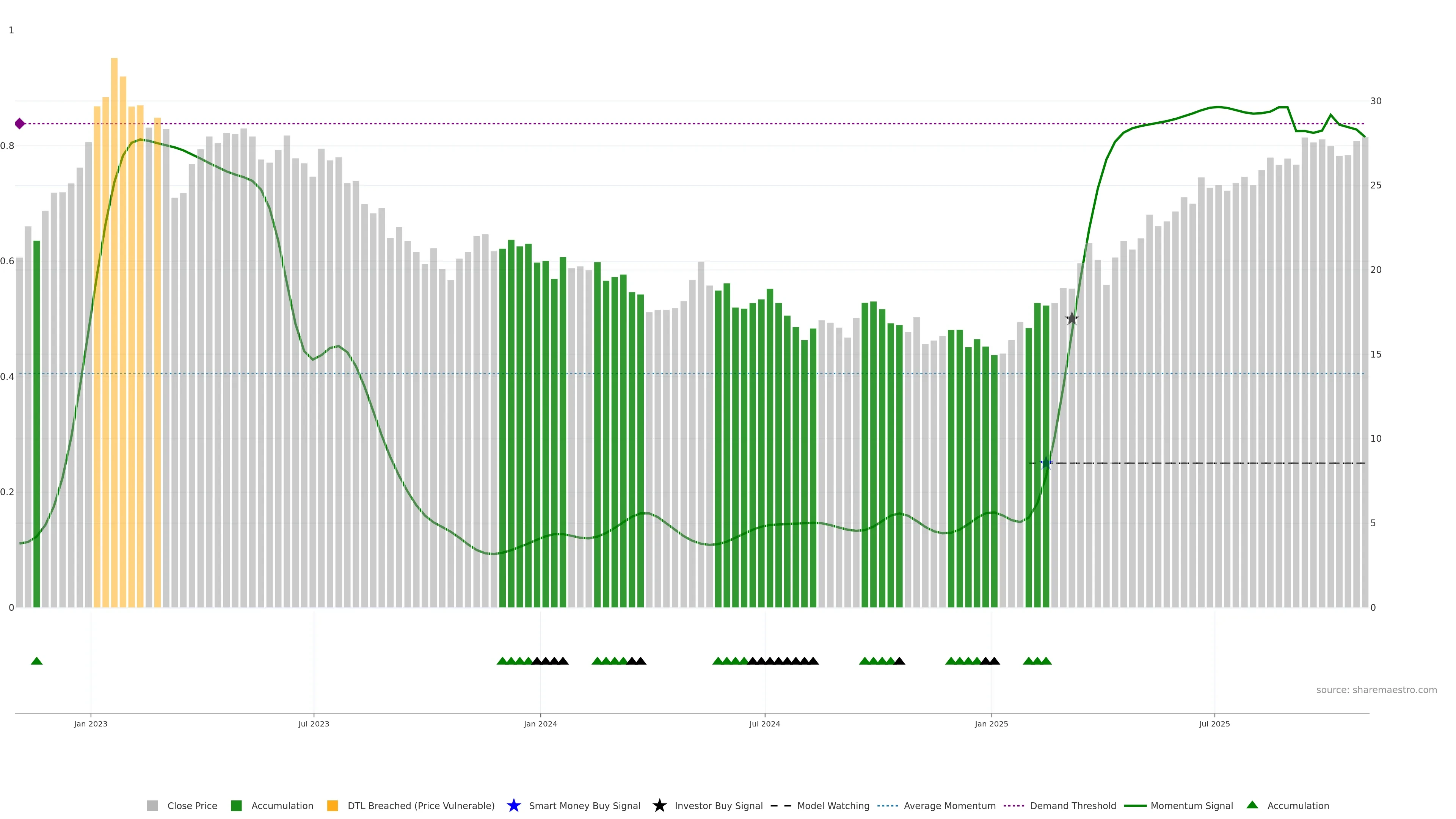Click the Jul 2025 axis label
The width and height of the screenshot is (1456, 819).
(x=1214, y=723)
